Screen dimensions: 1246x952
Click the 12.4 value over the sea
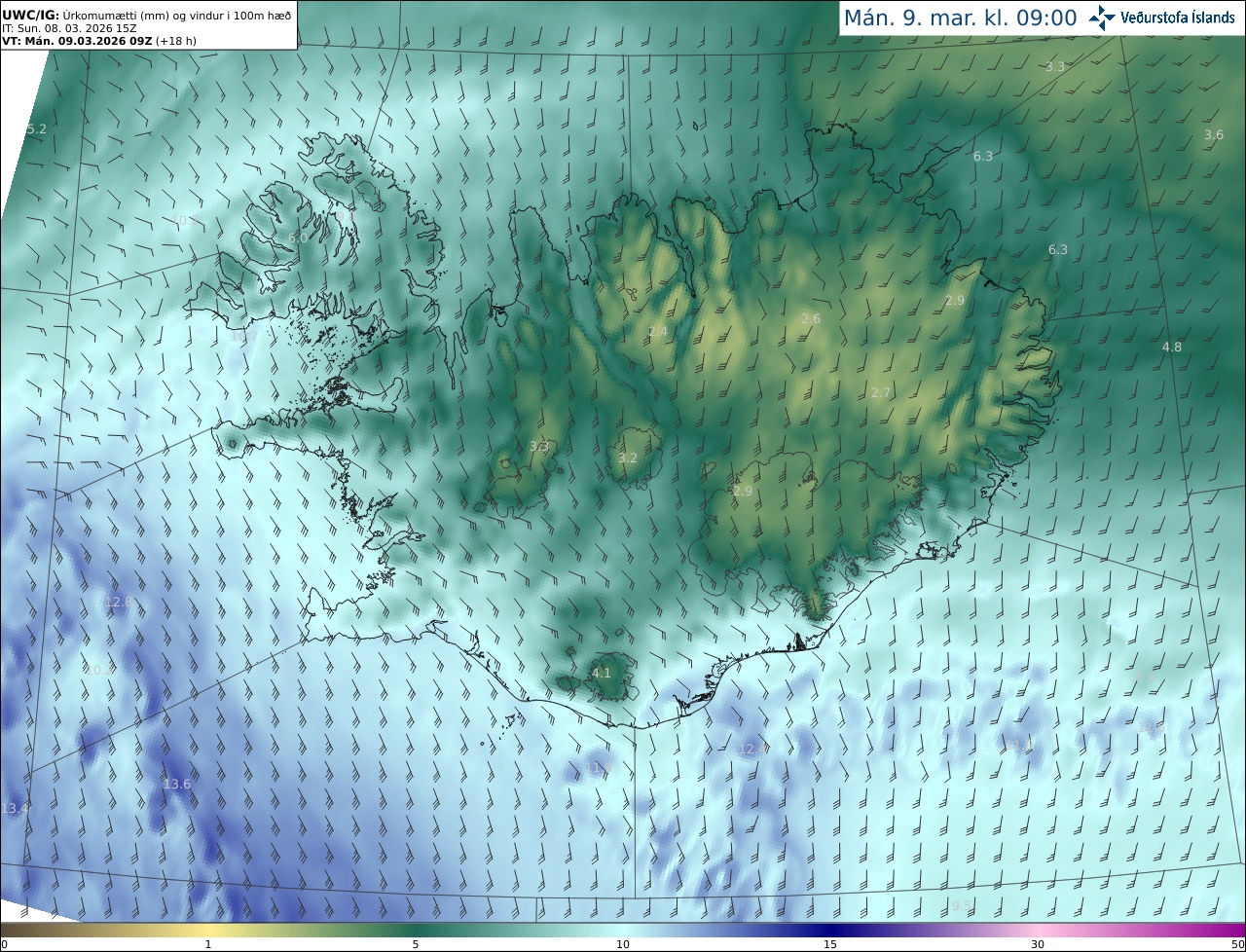(751, 750)
